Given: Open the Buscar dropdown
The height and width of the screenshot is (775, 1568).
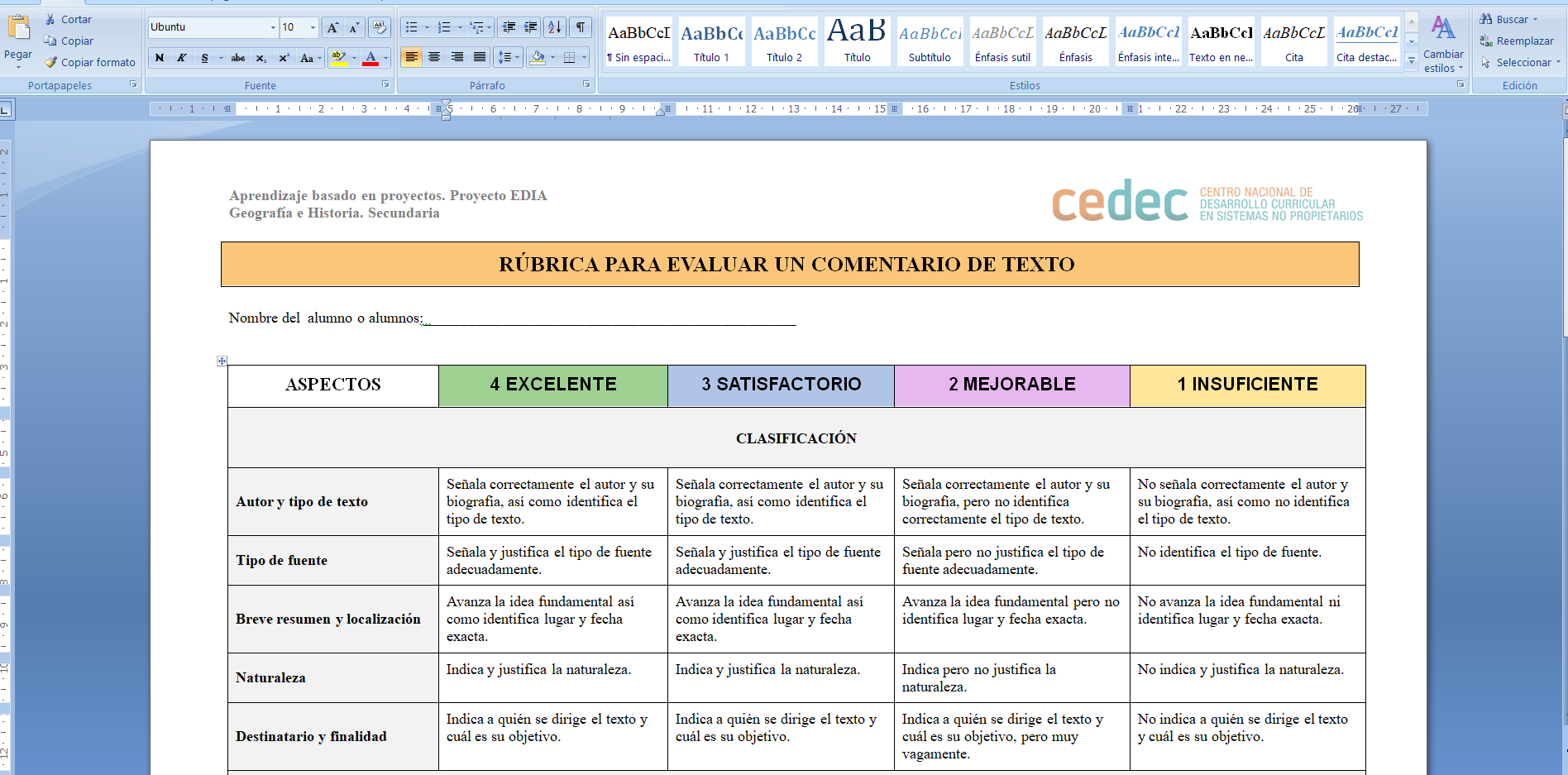Looking at the screenshot, I should (1509, 19).
